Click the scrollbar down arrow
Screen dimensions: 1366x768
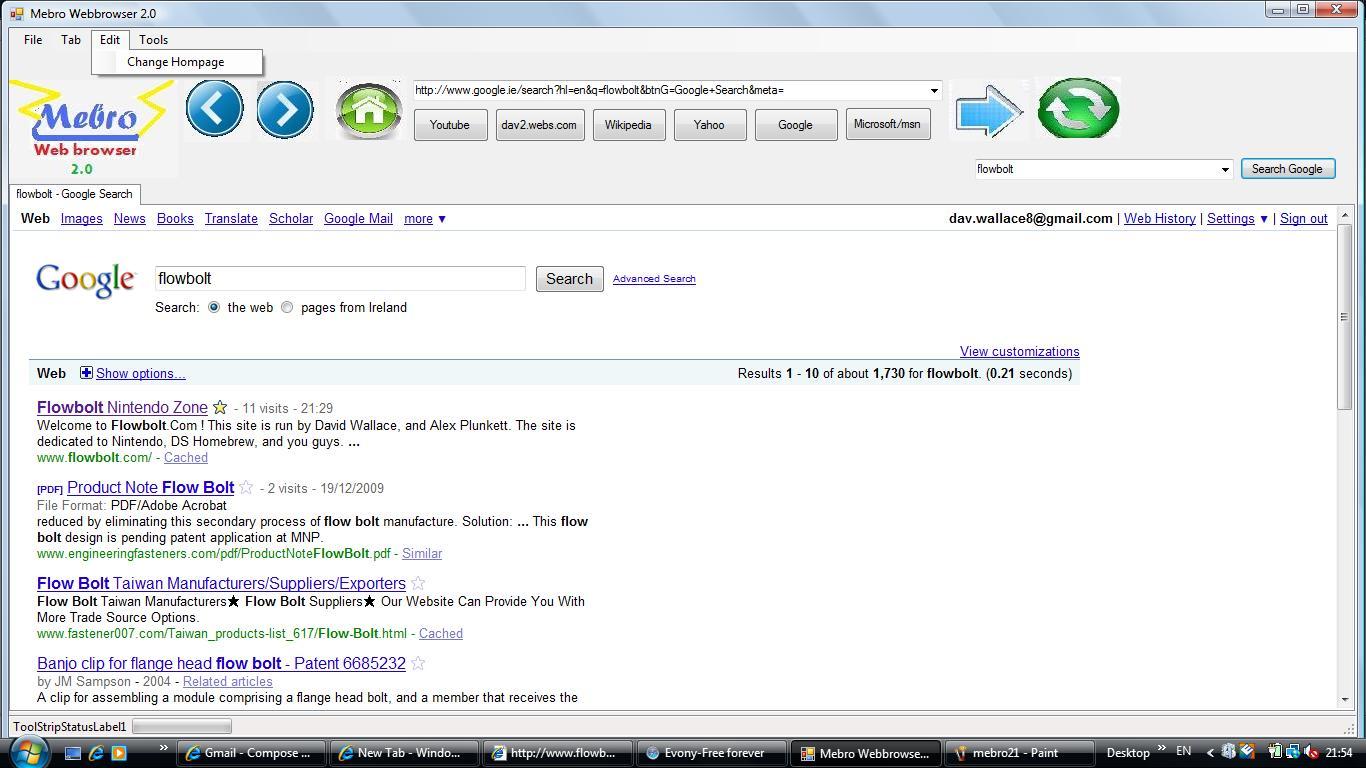click(x=1344, y=700)
